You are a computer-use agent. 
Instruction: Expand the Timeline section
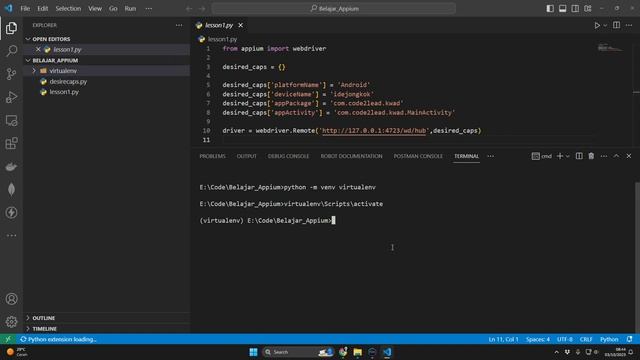click(x=107, y=329)
